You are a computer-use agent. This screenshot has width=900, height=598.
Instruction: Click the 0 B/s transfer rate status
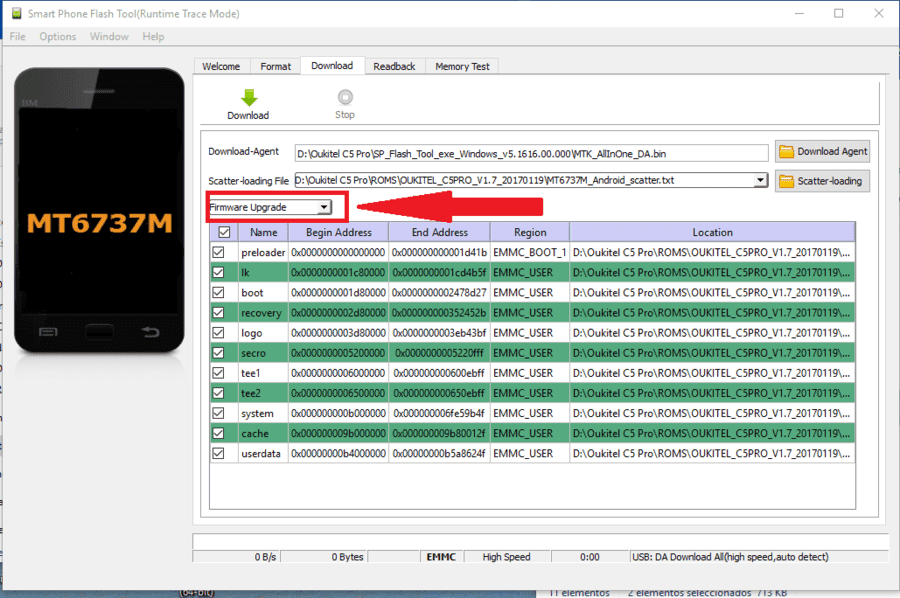click(x=265, y=557)
